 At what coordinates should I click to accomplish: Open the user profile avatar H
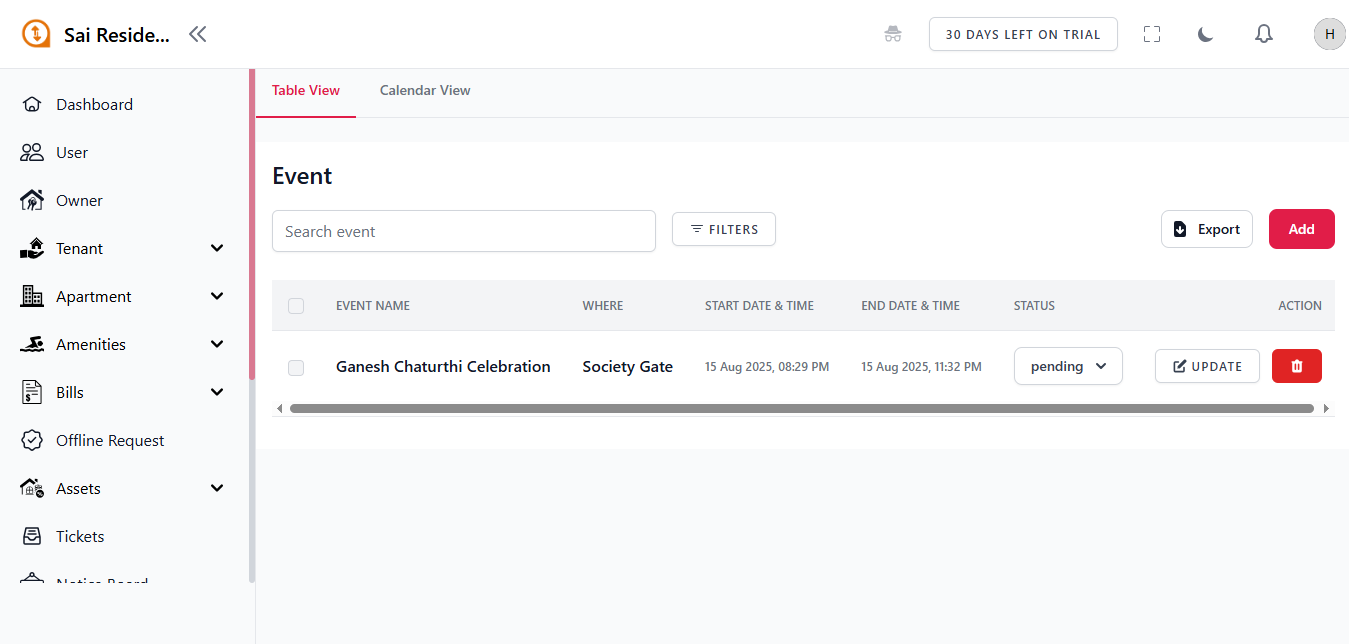coord(1329,34)
